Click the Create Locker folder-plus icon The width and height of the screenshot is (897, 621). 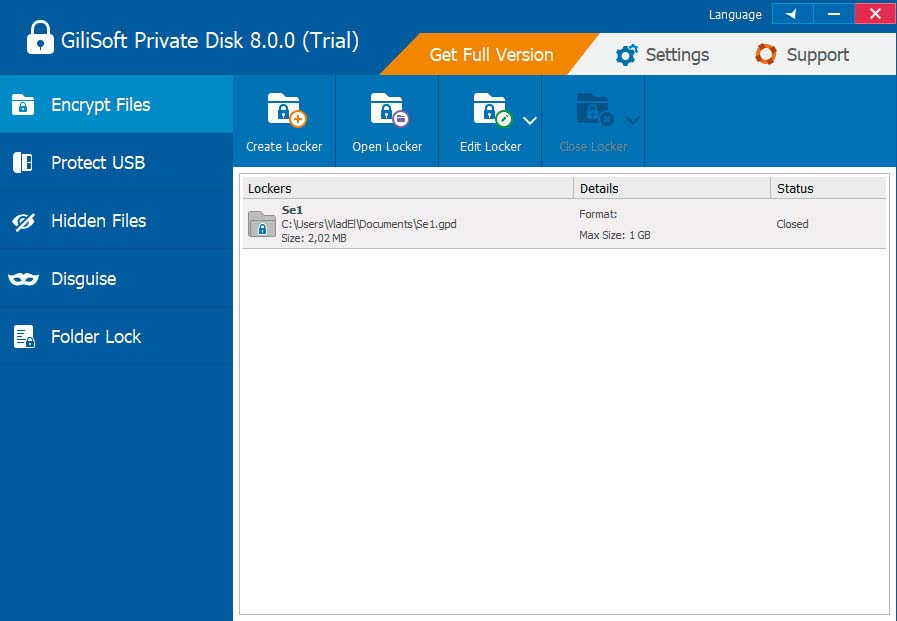click(287, 110)
